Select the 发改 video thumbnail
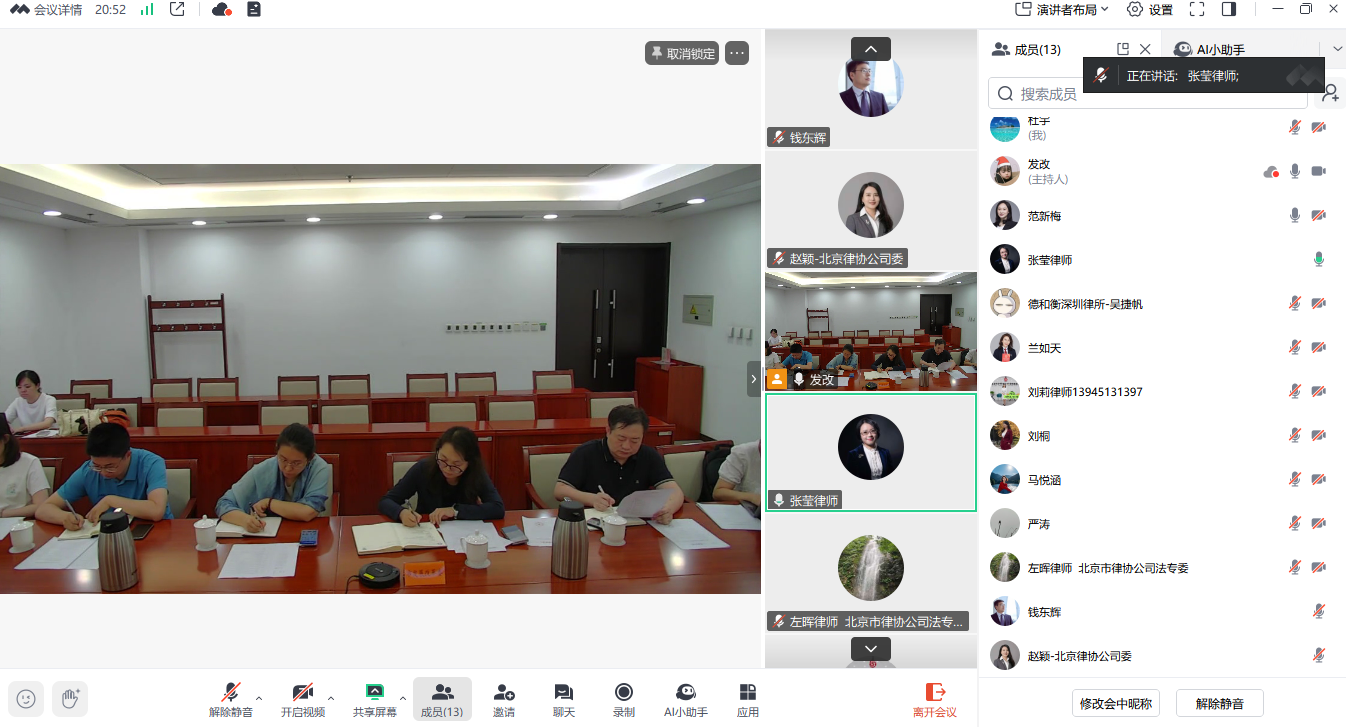The width and height of the screenshot is (1346, 727). [x=870, y=331]
